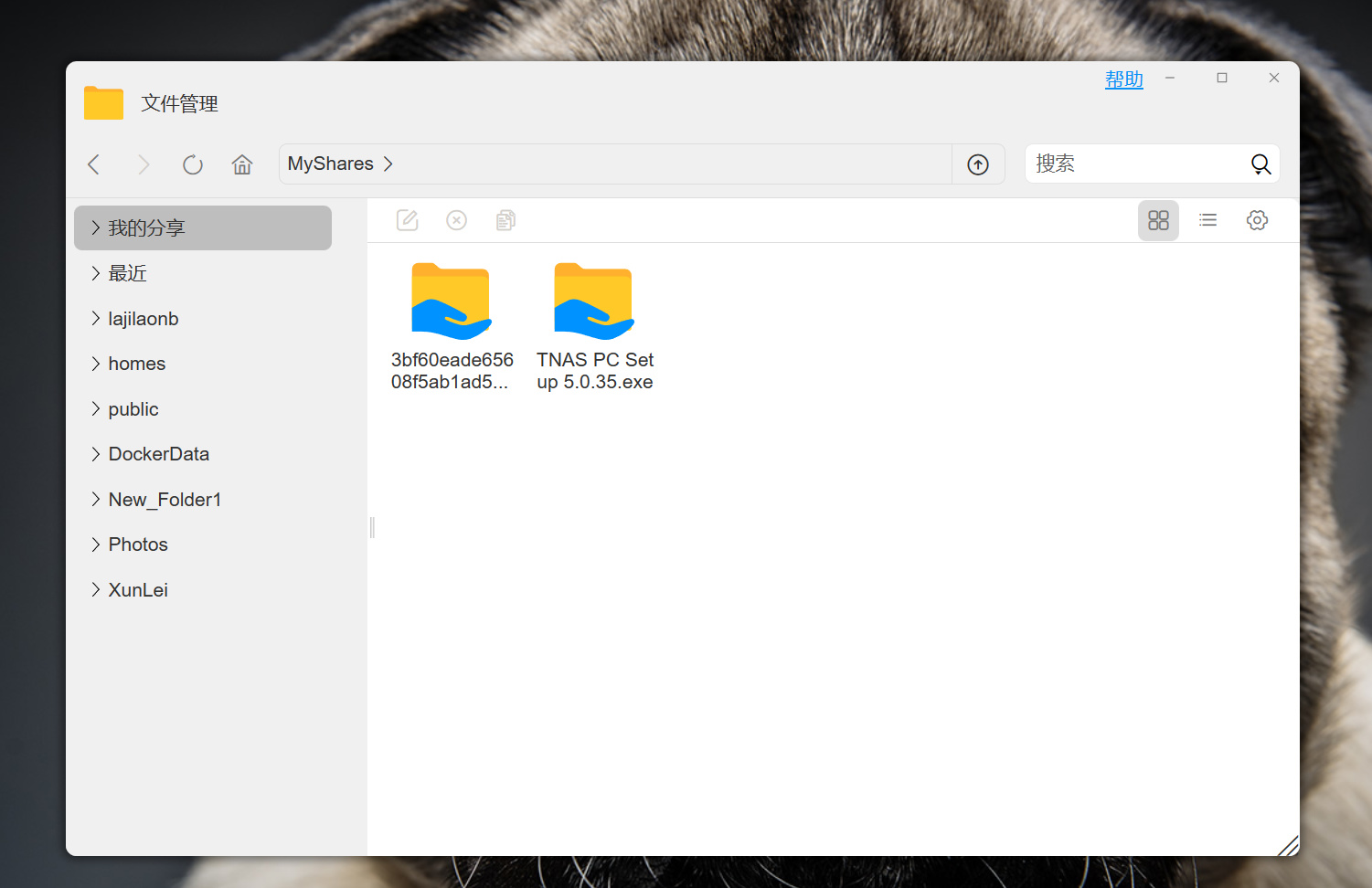The height and width of the screenshot is (888, 1372).
Task: Click the upload arrow icon in address bar
Action: (x=978, y=164)
